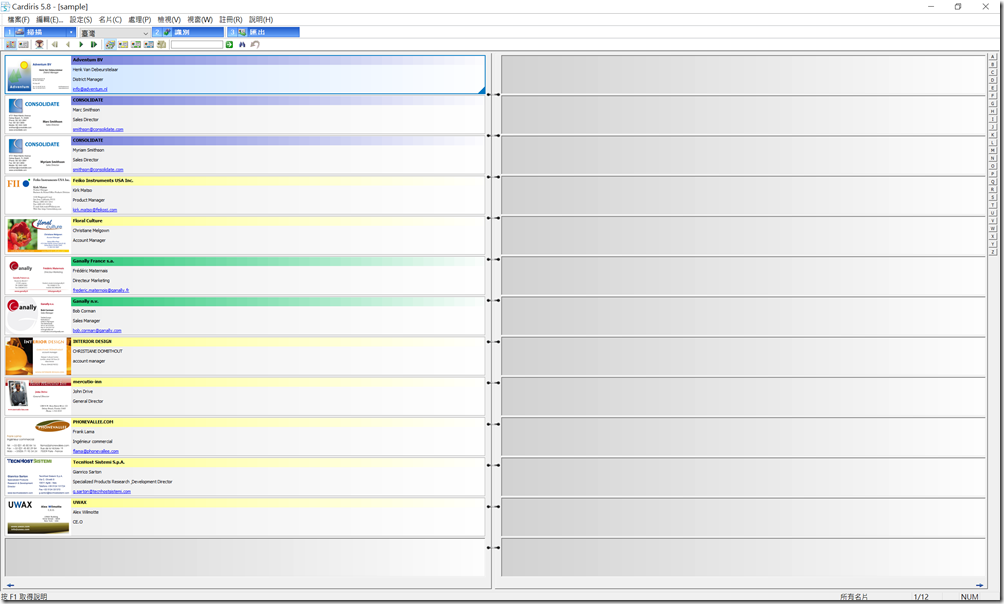This screenshot has width=1004, height=604.
Task: Click the toolbar search input field
Action: (197, 44)
